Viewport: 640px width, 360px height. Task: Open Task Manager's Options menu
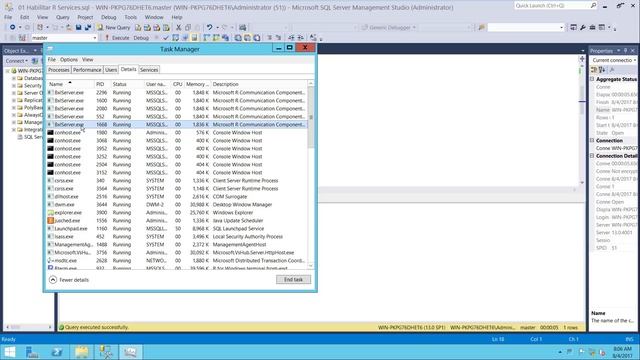pos(69,60)
